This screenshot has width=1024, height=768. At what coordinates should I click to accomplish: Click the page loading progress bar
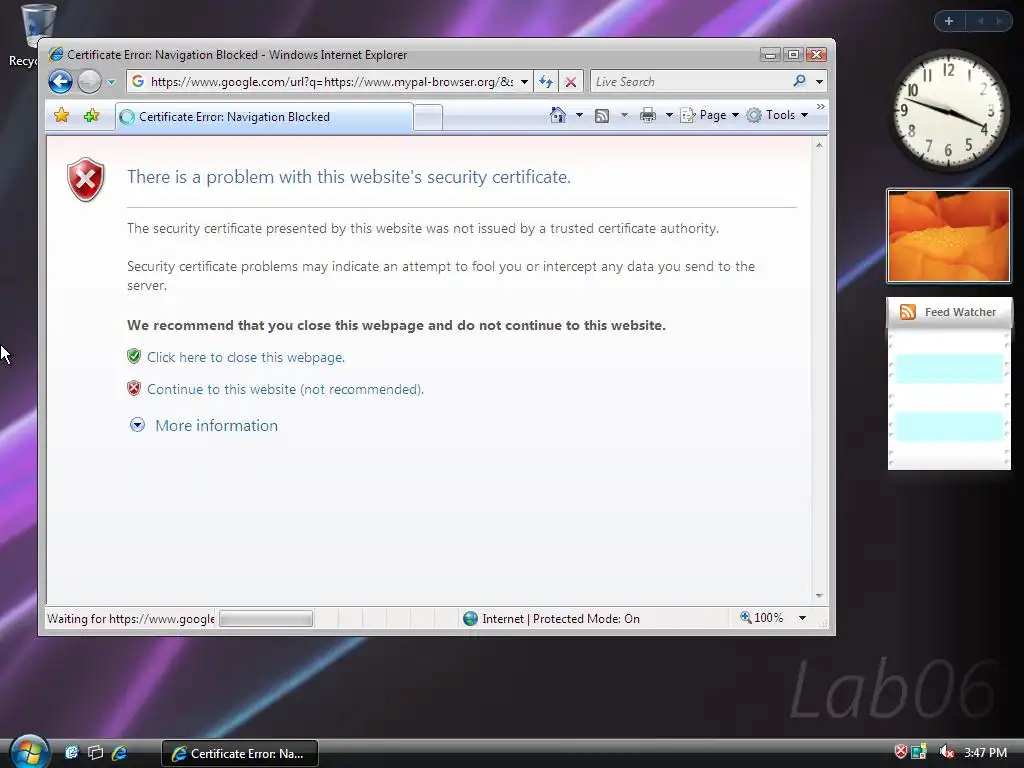[x=266, y=618]
